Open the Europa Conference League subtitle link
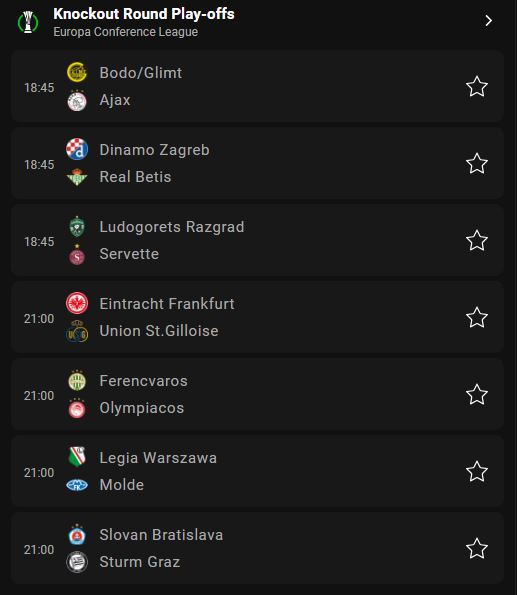 [126, 32]
